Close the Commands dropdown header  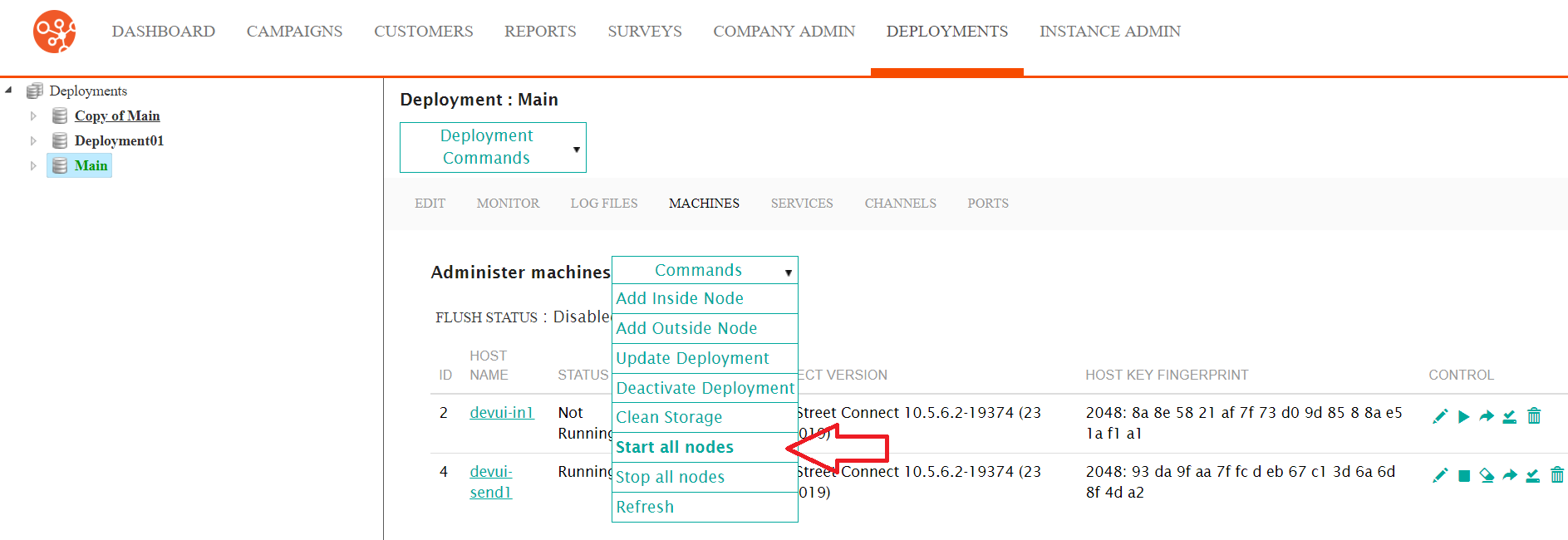click(x=705, y=270)
